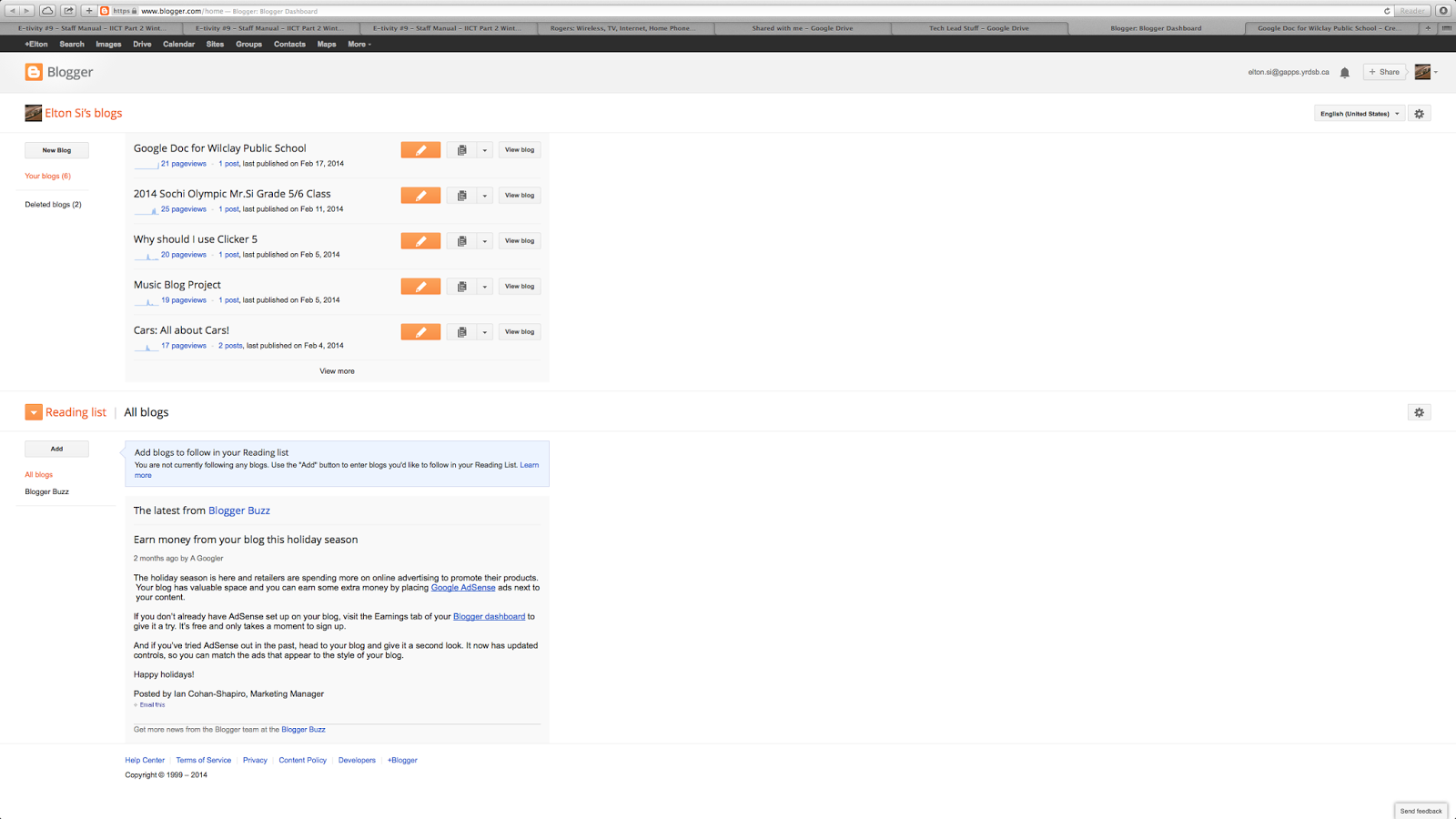Switch to the Tech Lead Stuff – Google Drive tab

(979, 28)
